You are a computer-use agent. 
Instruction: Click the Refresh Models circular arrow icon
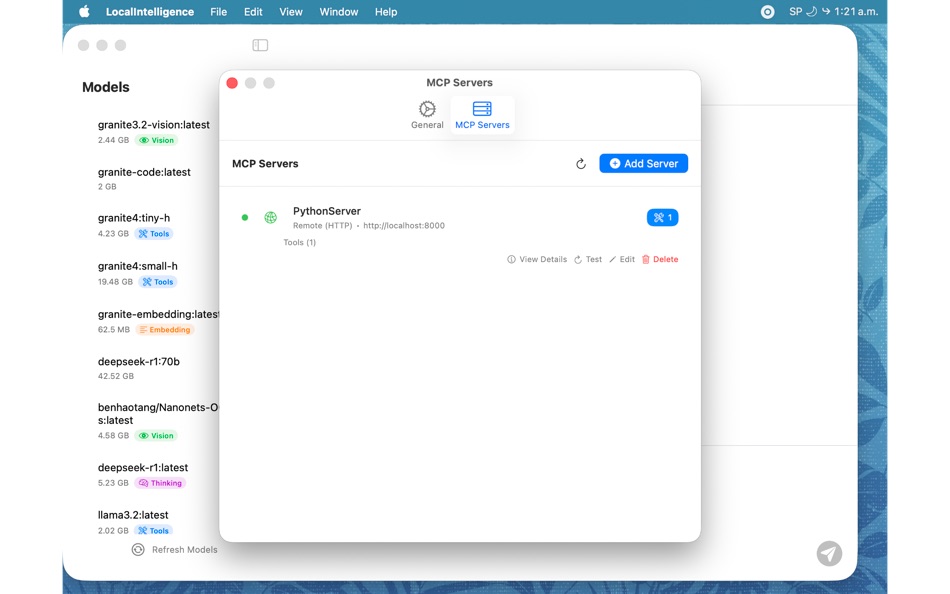[x=137, y=549]
